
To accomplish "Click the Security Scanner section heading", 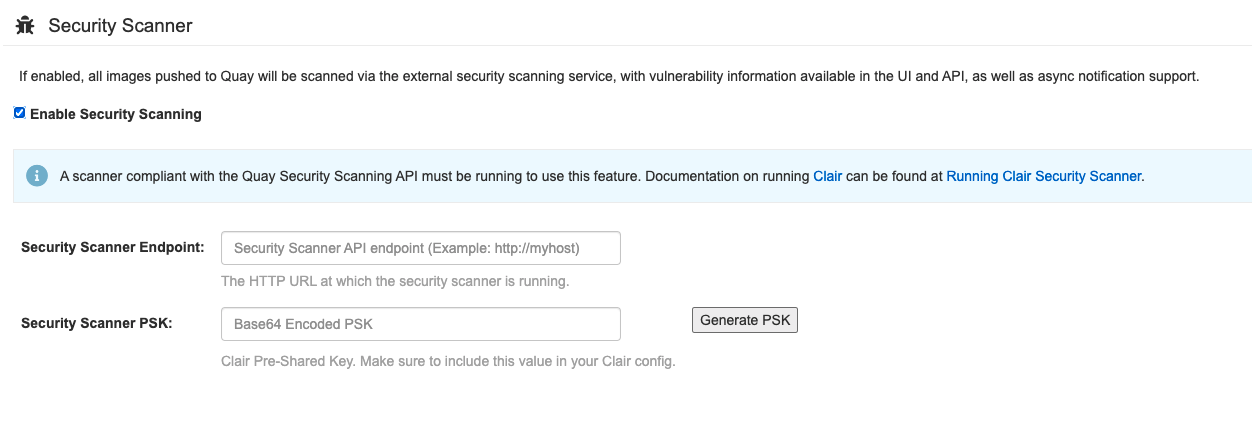I will pyautogui.click(x=120, y=26).
